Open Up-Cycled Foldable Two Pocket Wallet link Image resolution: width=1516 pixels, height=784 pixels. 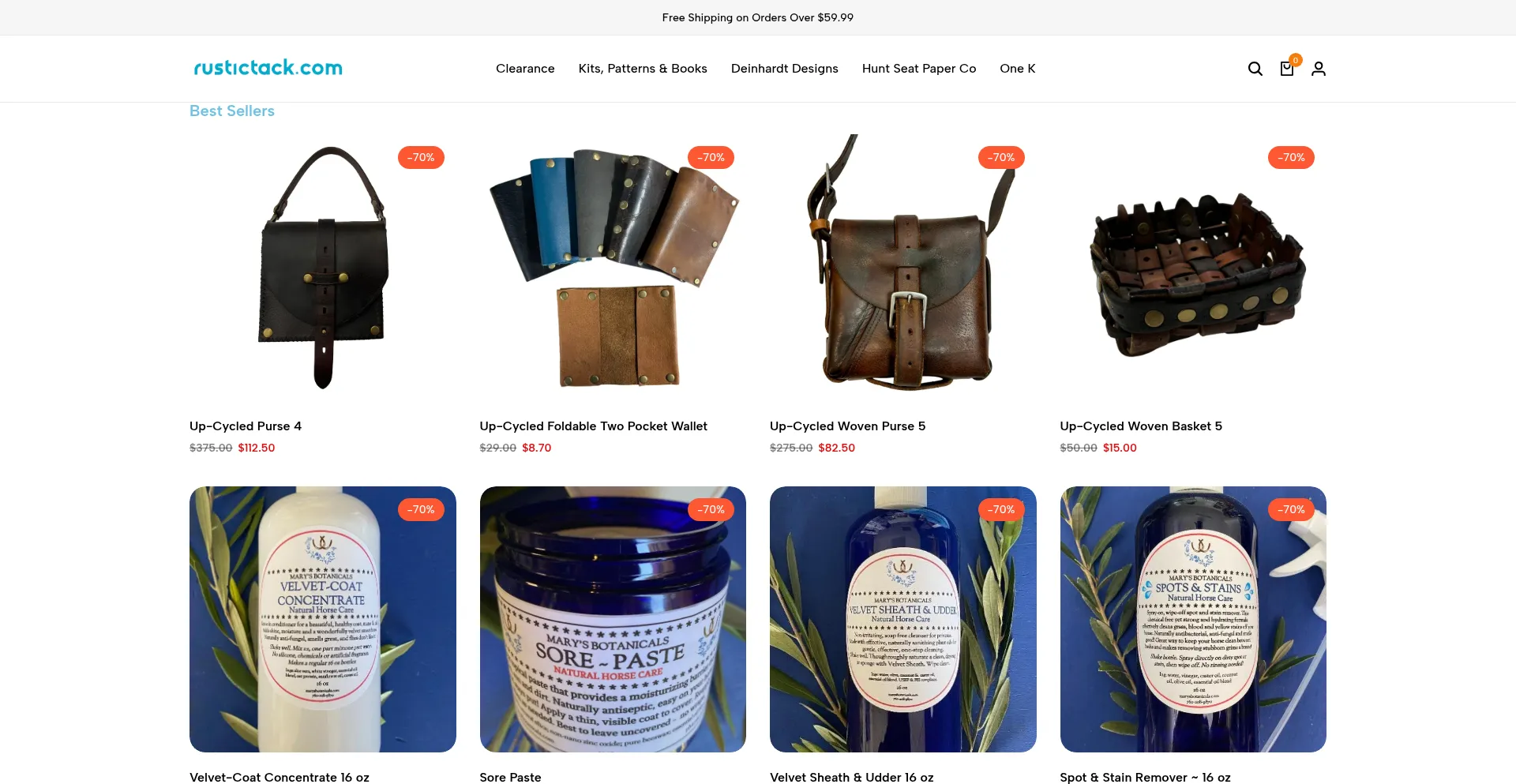click(594, 426)
